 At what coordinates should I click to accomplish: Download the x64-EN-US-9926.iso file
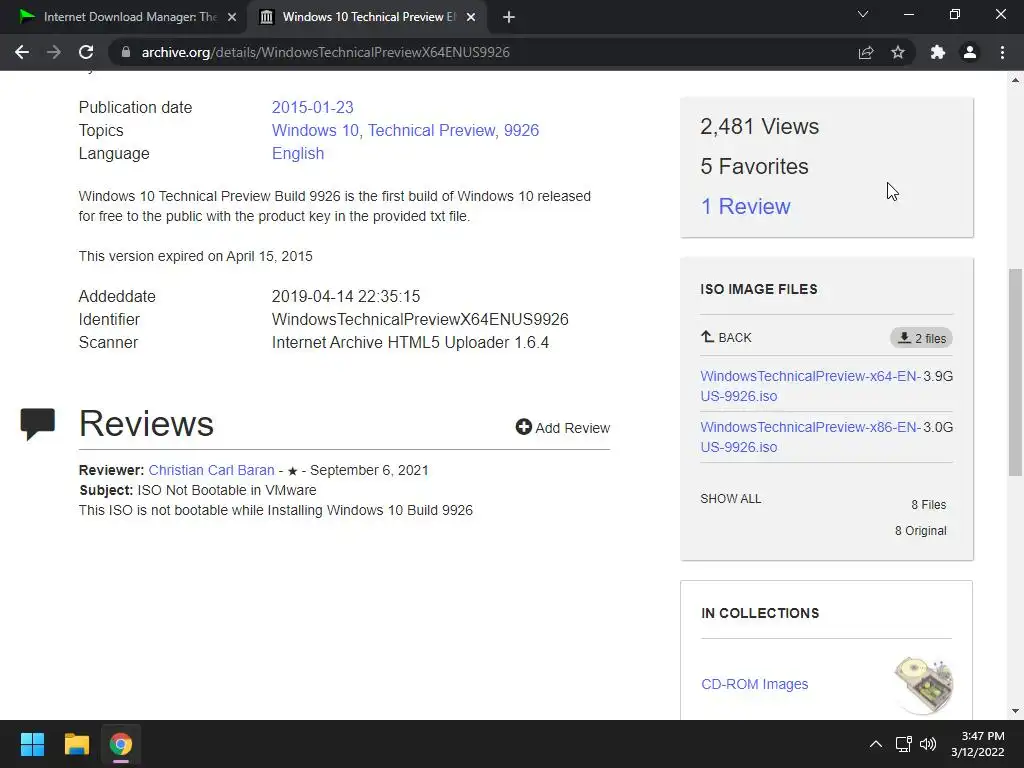810,386
